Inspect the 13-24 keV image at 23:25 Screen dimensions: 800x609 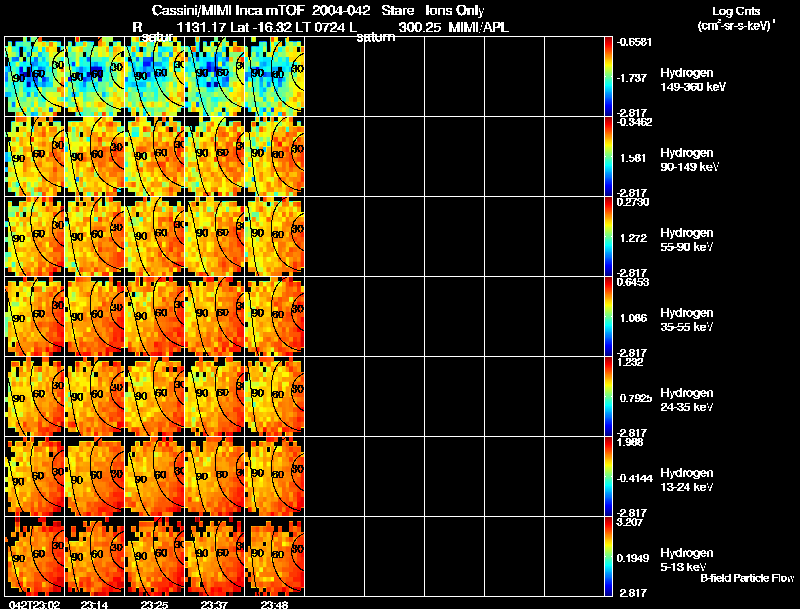(x=155, y=477)
